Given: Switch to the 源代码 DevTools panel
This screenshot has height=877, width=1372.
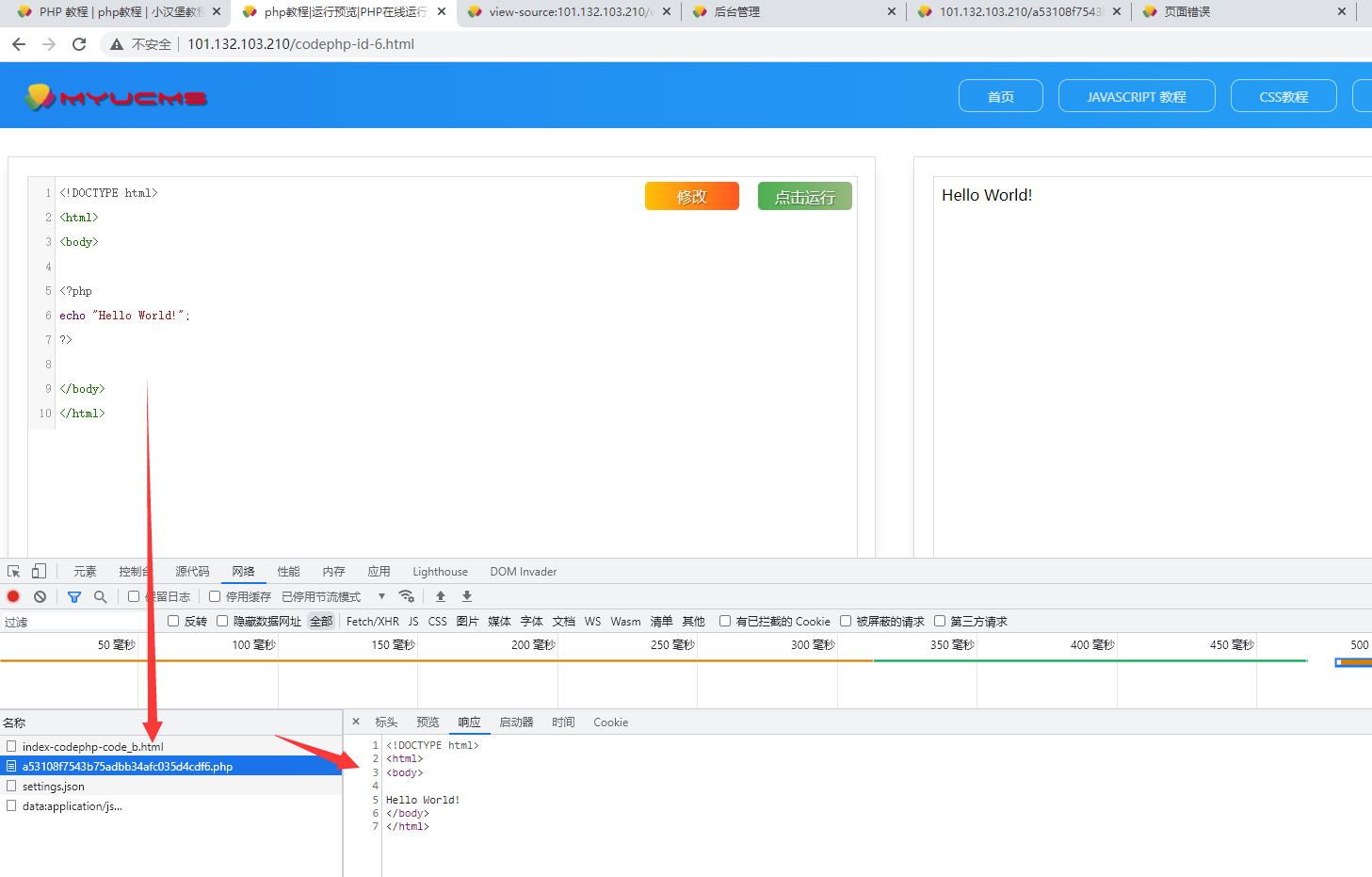Looking at the screenshot, I should 192,571.
